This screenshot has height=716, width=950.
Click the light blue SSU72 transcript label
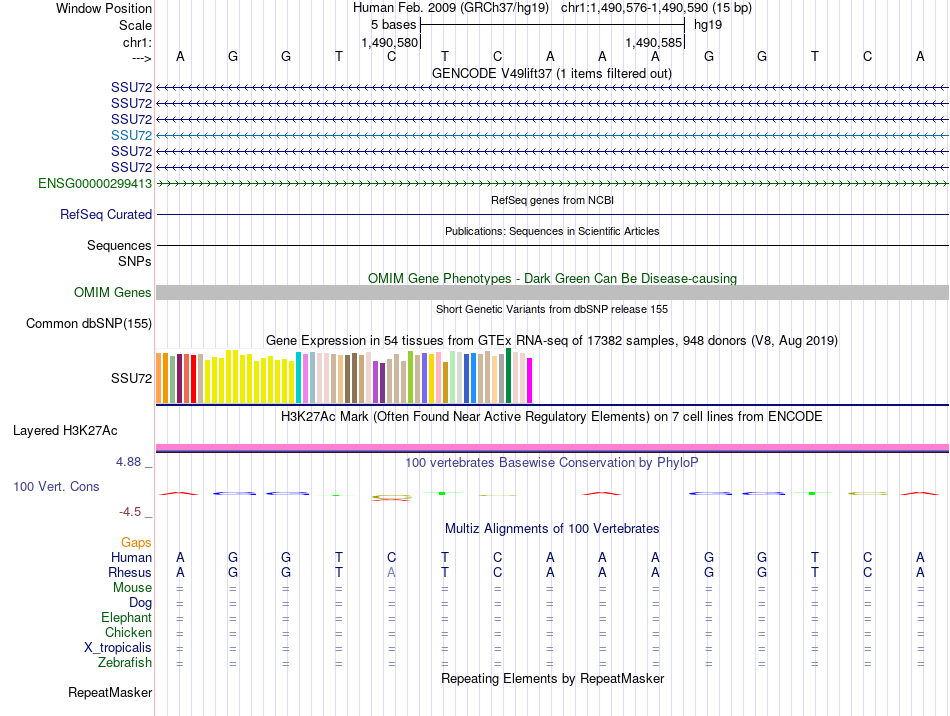coord(131,135)
